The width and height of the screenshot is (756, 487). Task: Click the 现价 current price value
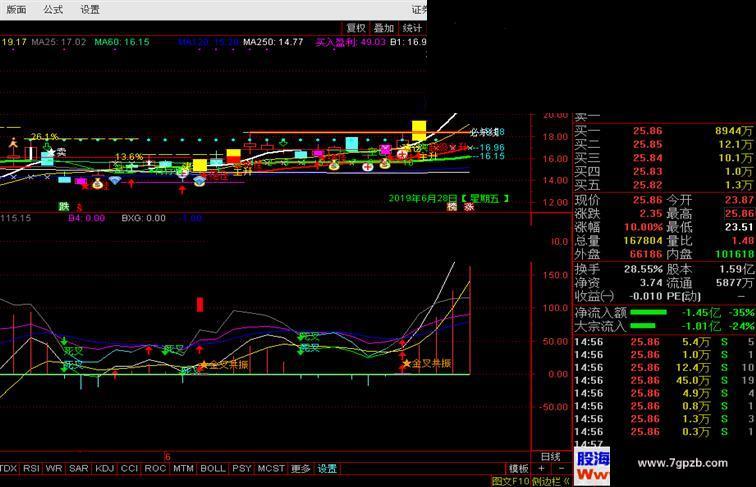click(x=648, y=200)
